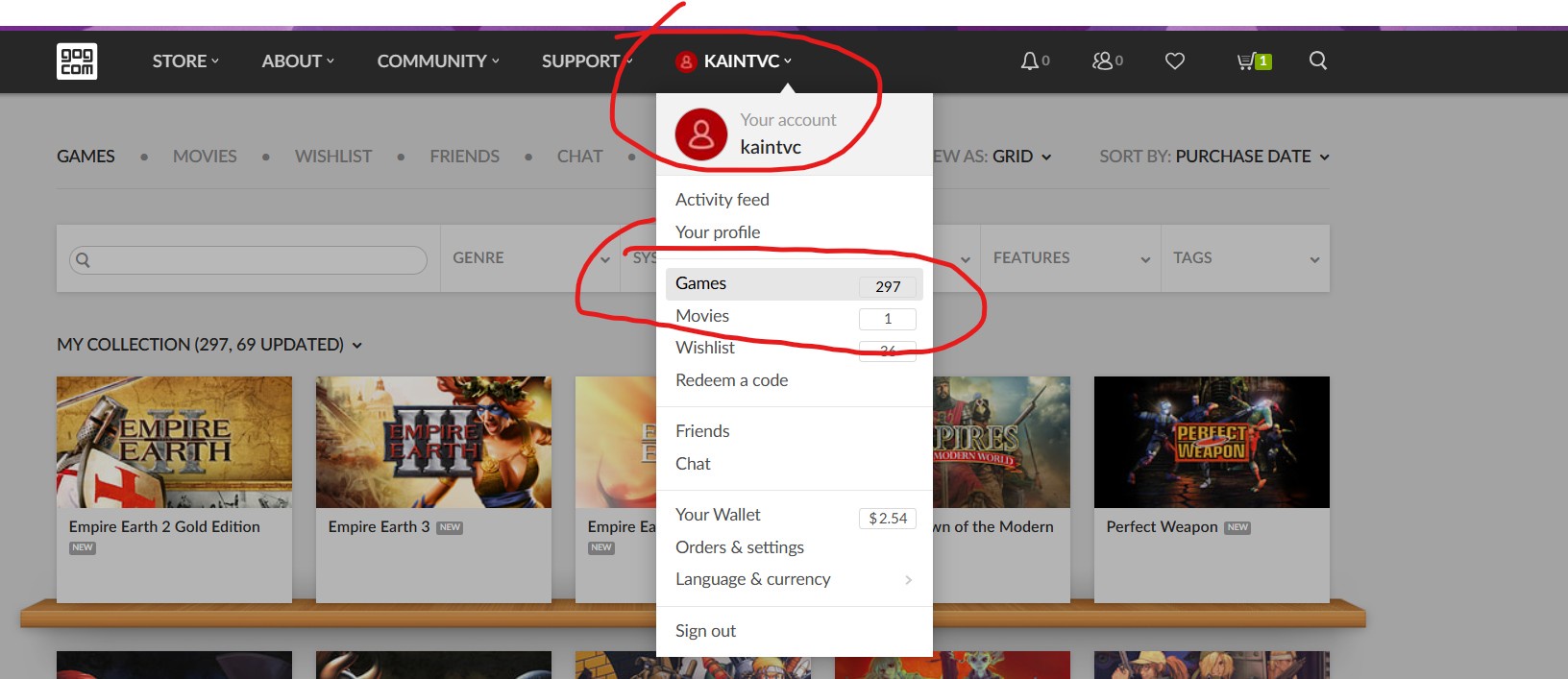Open the GENRE filter dropdown
Viewport: 1568px width, 679px height.
point(531,258)
